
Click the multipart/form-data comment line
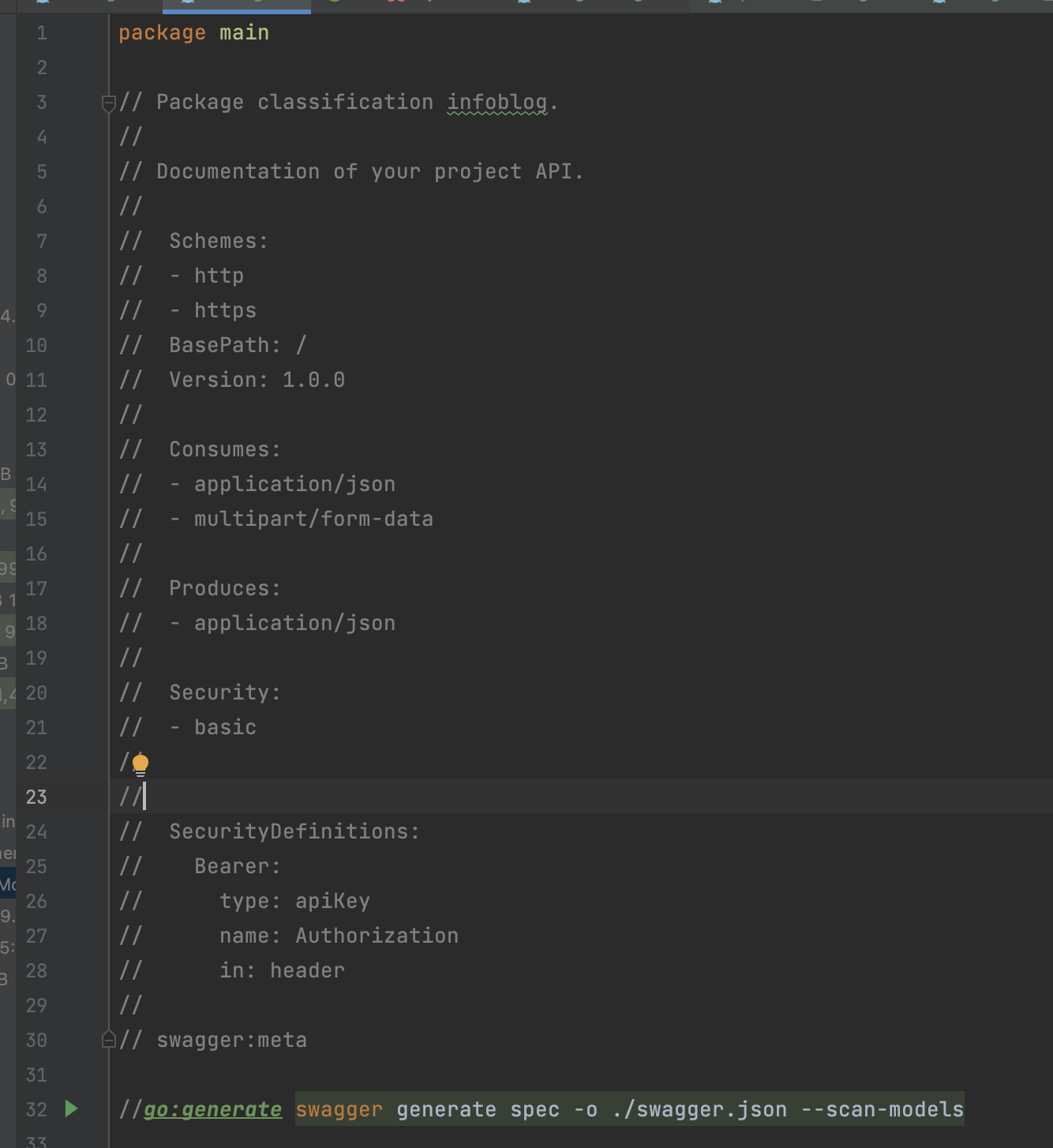(313, 519)
